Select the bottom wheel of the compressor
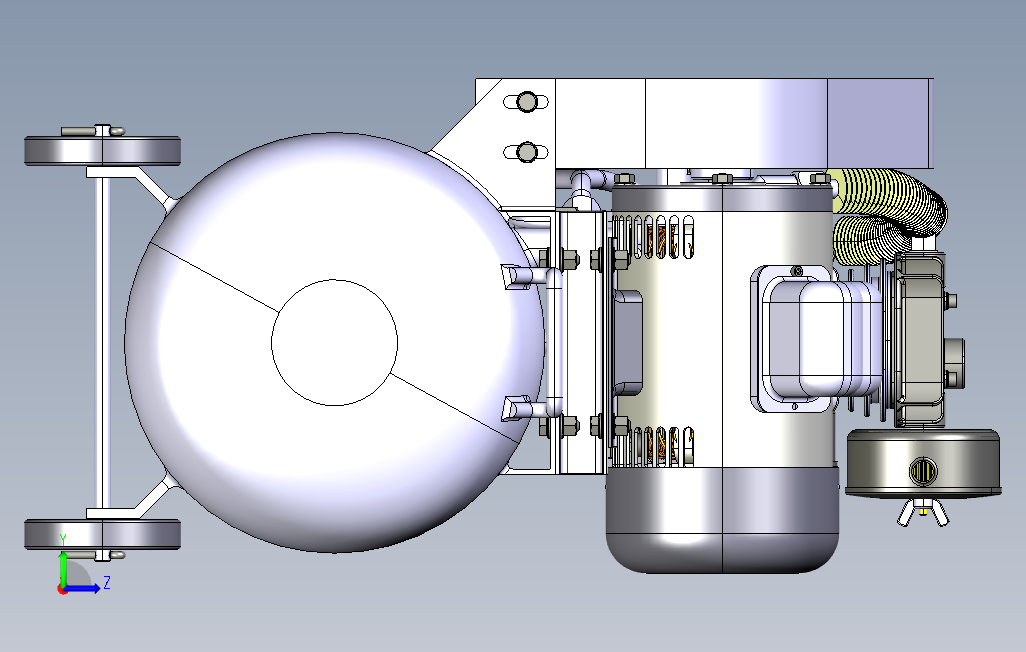Image resolution: width=1026 pixels, height=652 pixels. coord(102,534)
